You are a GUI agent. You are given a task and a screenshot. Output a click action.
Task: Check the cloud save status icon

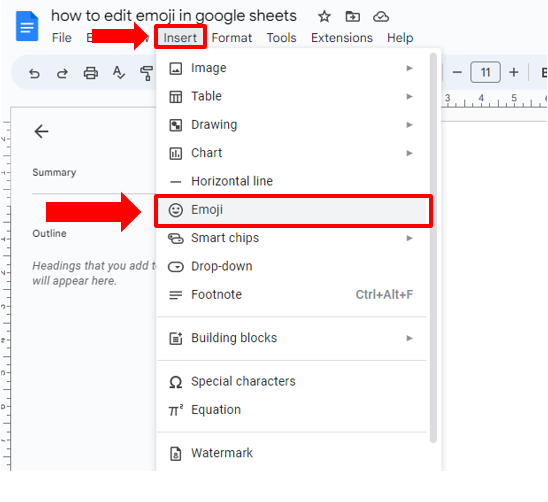click(381, 16)
